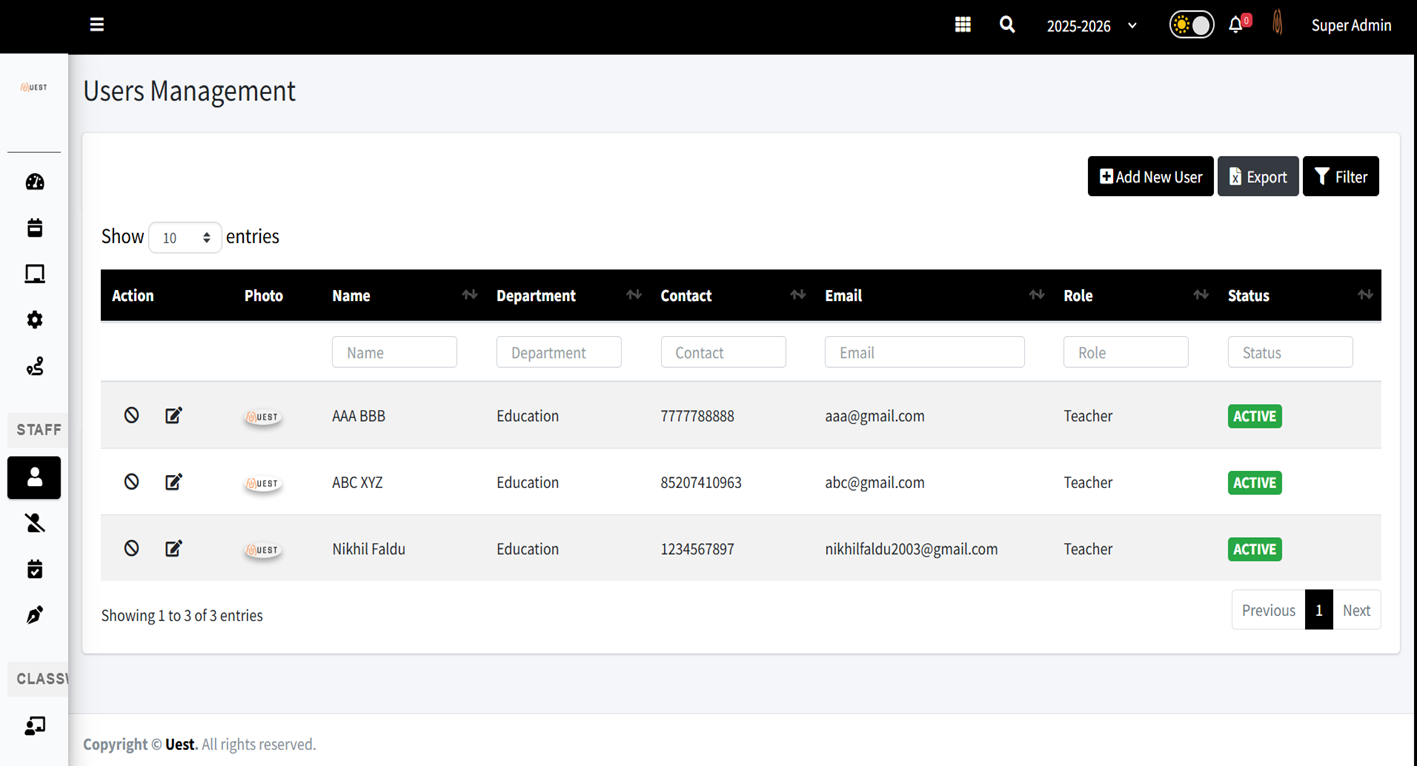This screenshot has width=1417, height=766.
Task: Click the block icon for Nikhil Faldu
Action: click(132, 548)
